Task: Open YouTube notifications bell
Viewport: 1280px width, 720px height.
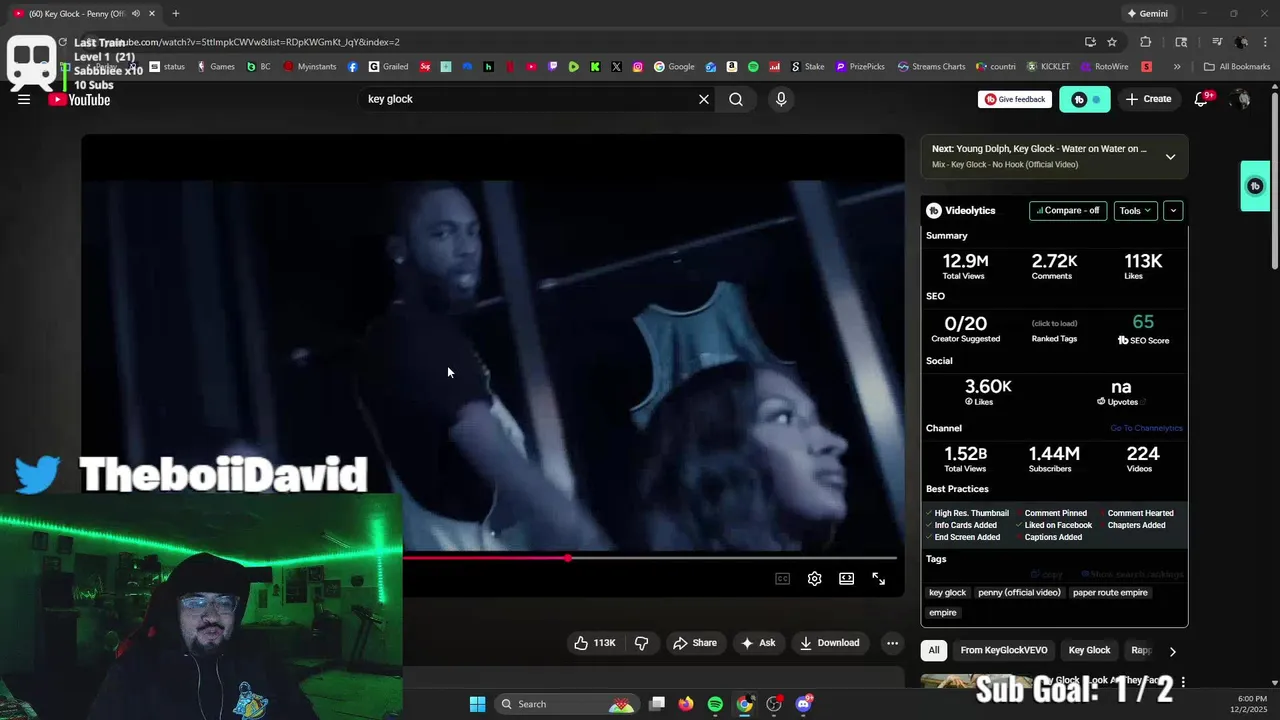Action: tap(1202, 99)
